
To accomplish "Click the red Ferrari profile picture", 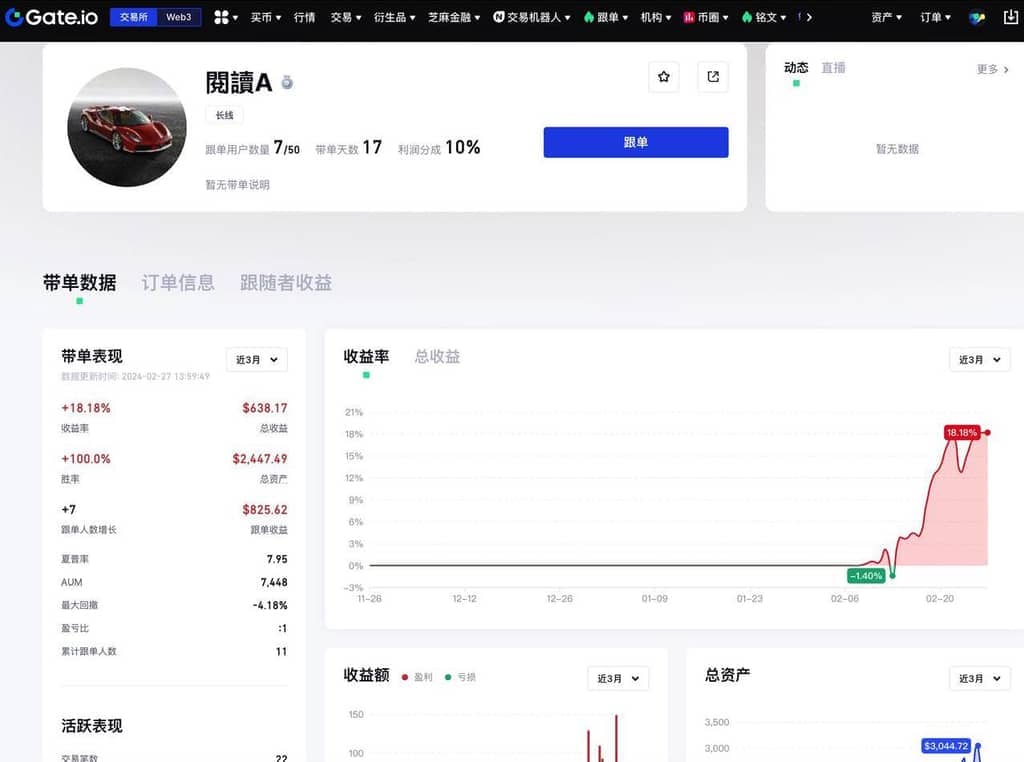I will tap(126, 128).
